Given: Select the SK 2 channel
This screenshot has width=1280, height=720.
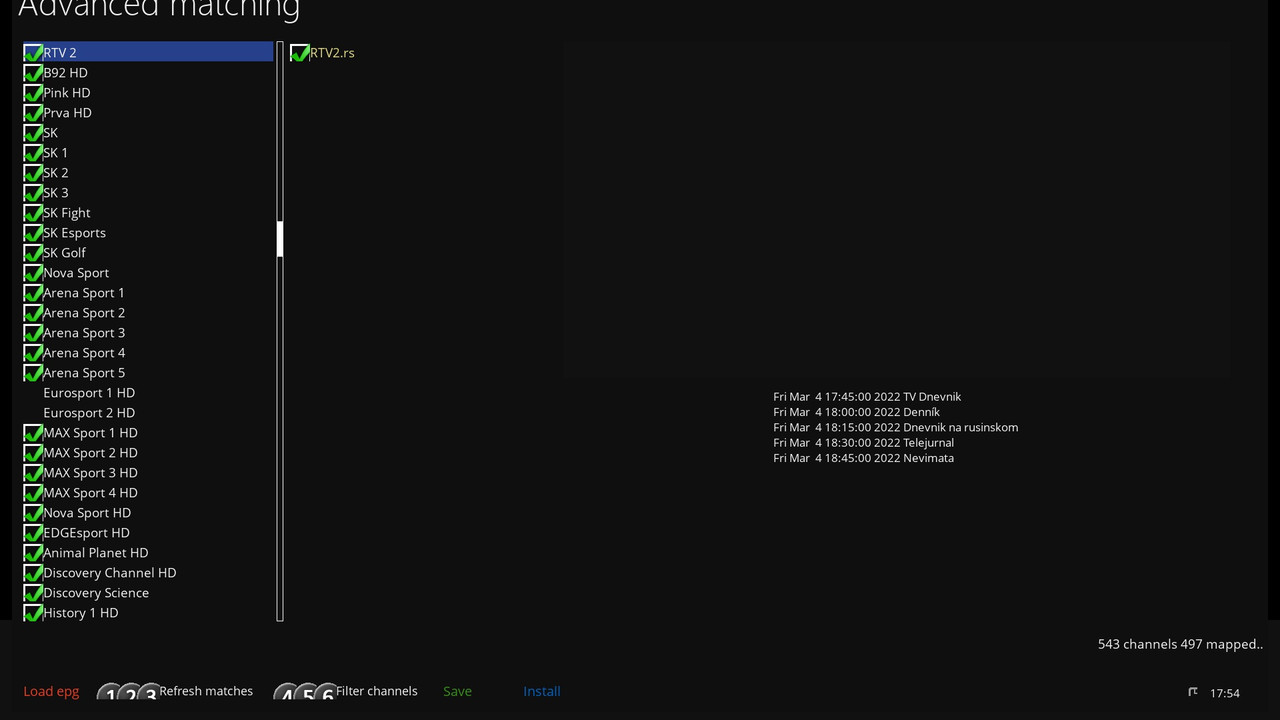Looking at the screenshot, I should [x=148, y=172].
